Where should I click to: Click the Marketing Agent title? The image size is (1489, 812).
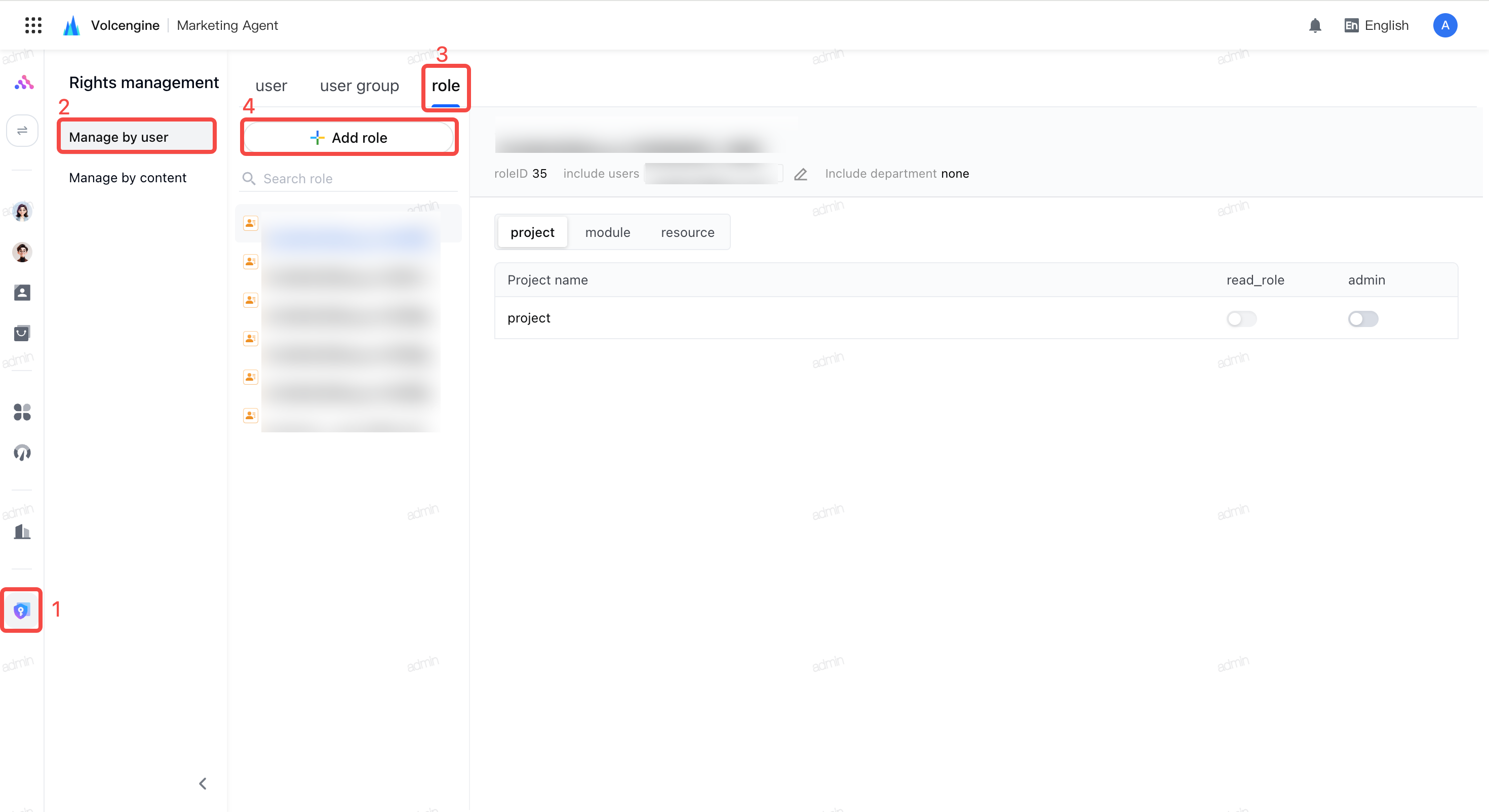point(227,25)
